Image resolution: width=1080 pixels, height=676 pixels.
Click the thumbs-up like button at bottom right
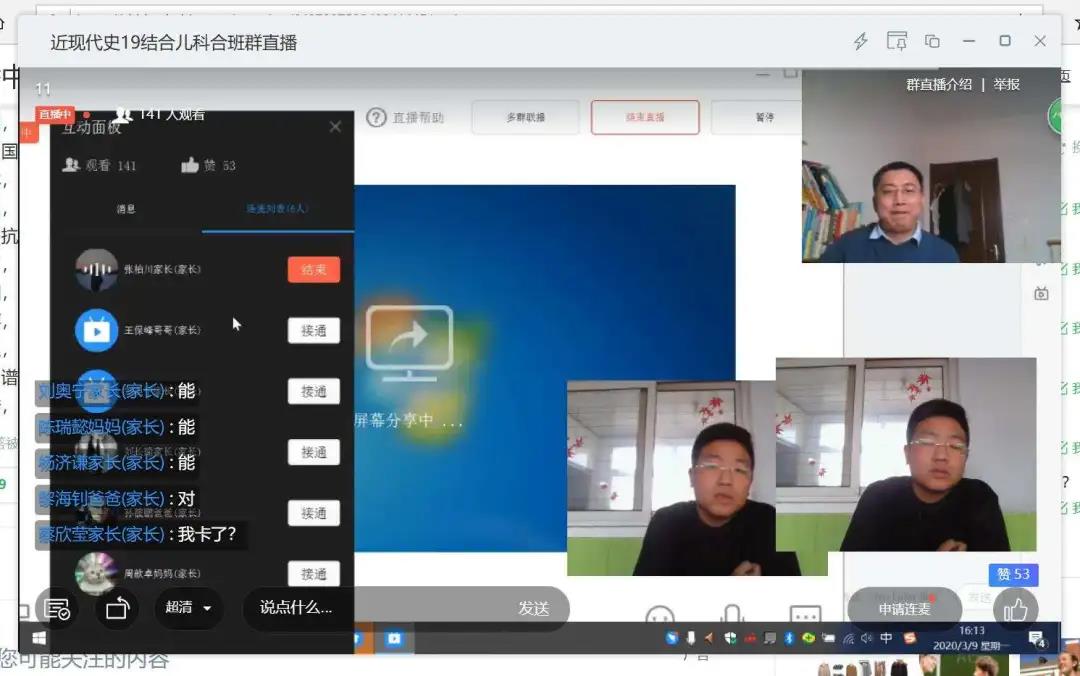coord(1015,608)
